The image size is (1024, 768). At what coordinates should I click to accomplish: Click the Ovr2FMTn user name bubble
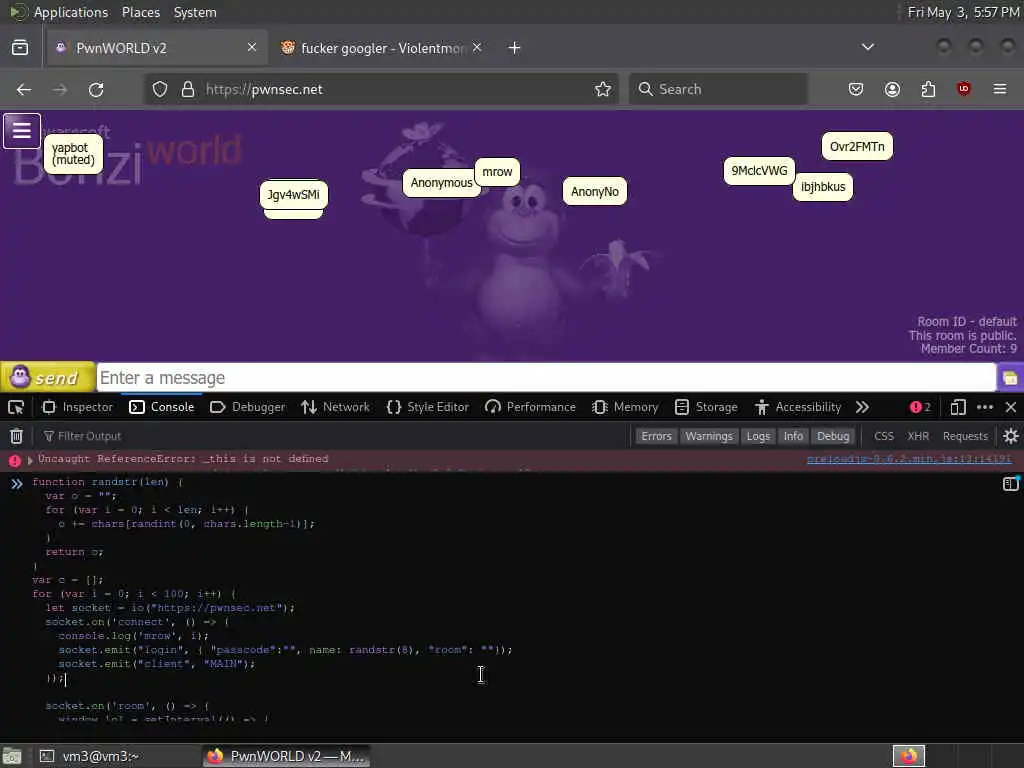[x=857, y=146]
